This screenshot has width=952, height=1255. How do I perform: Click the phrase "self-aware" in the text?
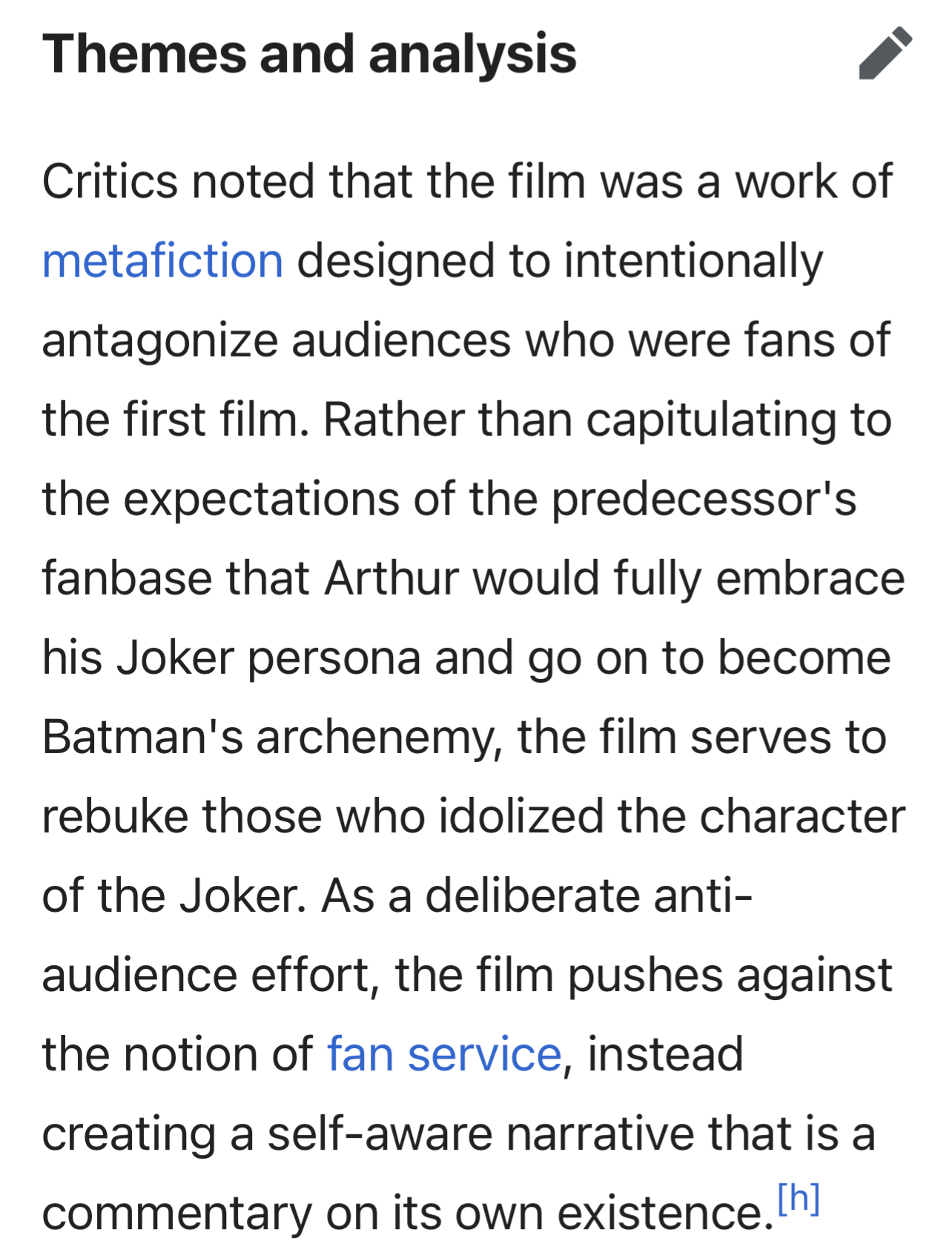(380, 1133)
